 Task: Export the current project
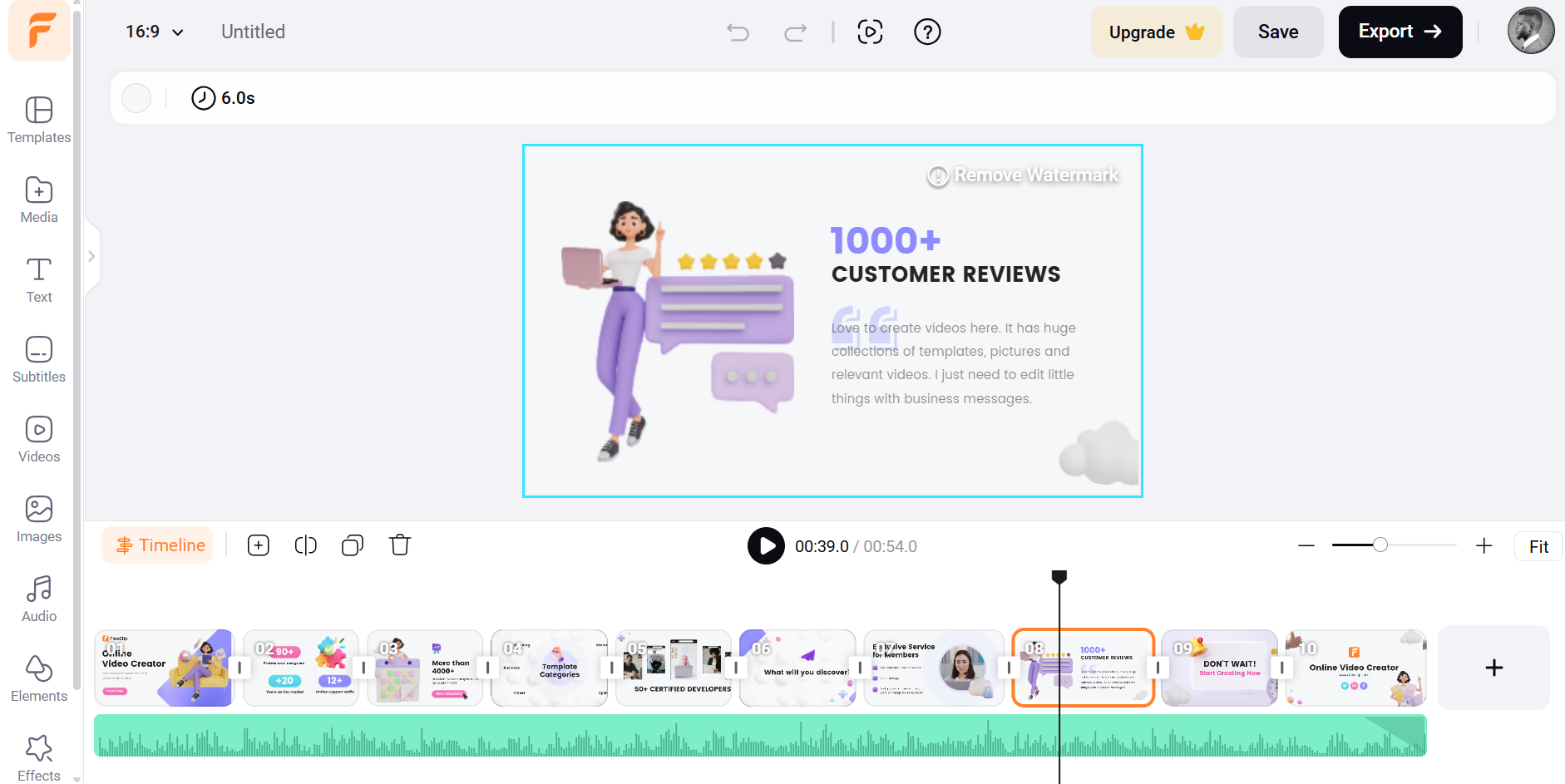(x=1400, y=32)
